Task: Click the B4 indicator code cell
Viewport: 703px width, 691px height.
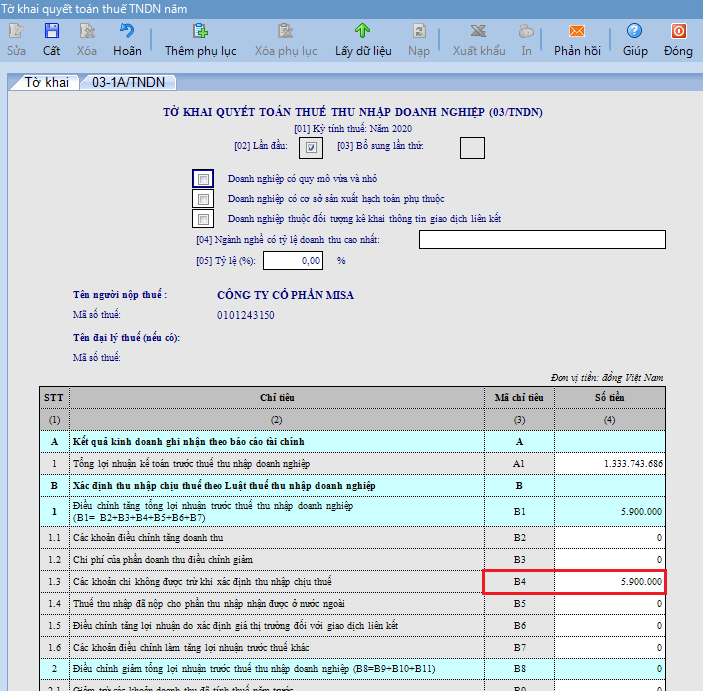Action: [519, 582]
